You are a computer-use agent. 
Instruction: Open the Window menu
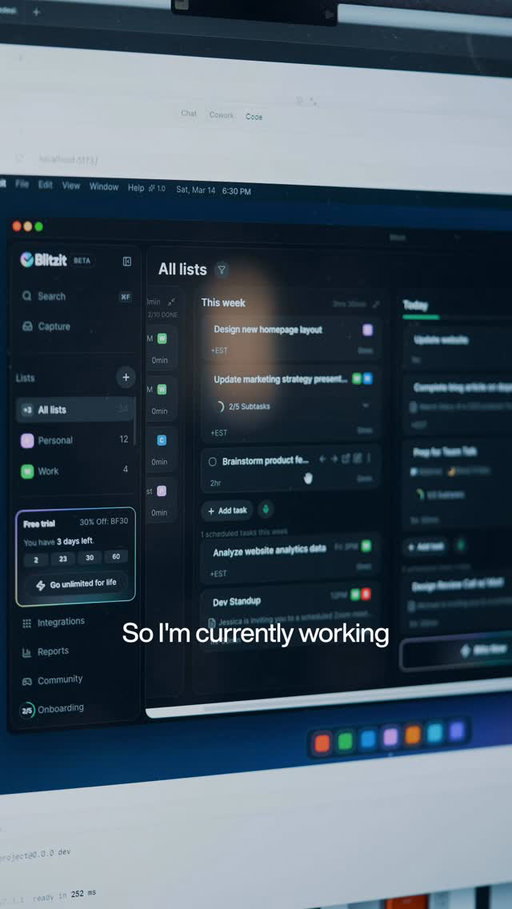(x=104, y=187)
